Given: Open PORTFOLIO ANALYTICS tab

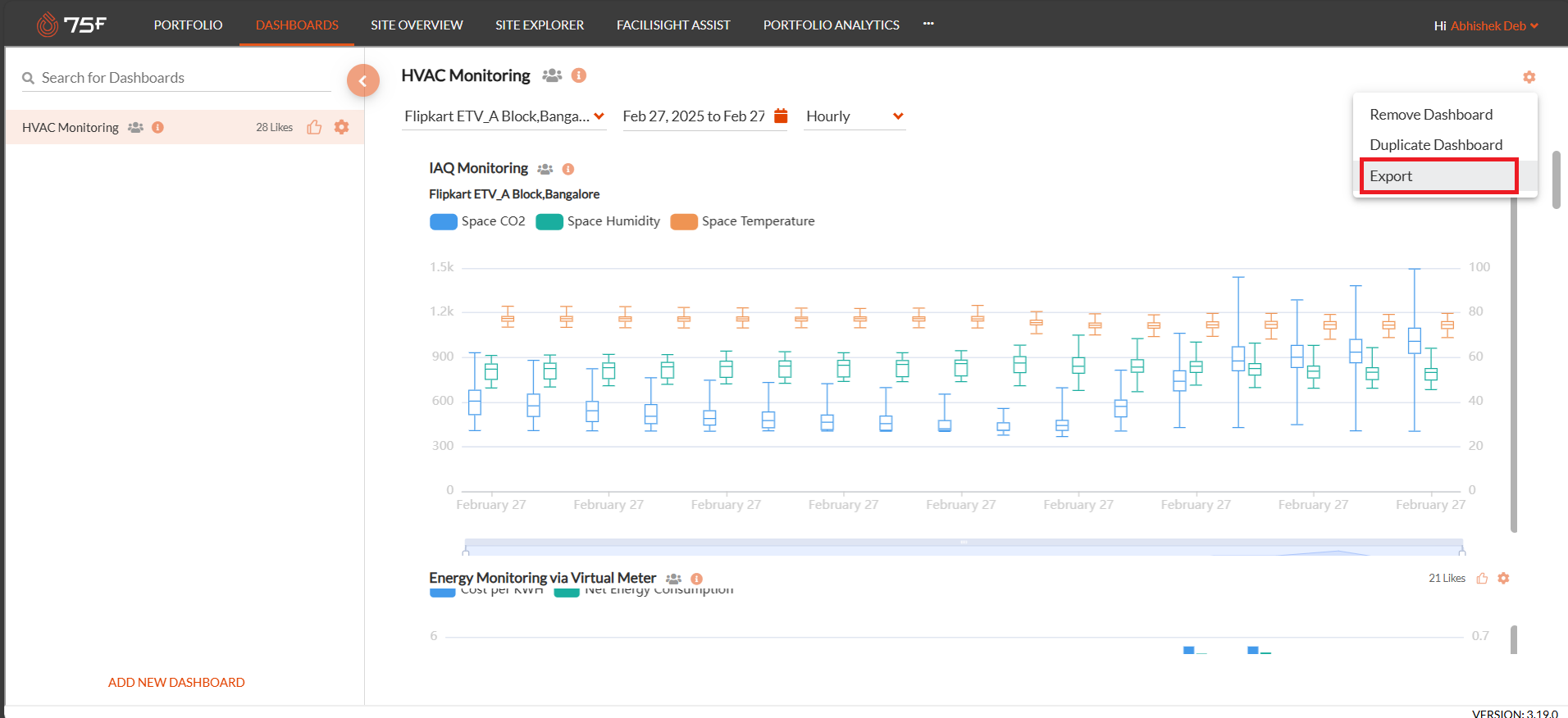Looking at the screenshot, I should 832,25.
